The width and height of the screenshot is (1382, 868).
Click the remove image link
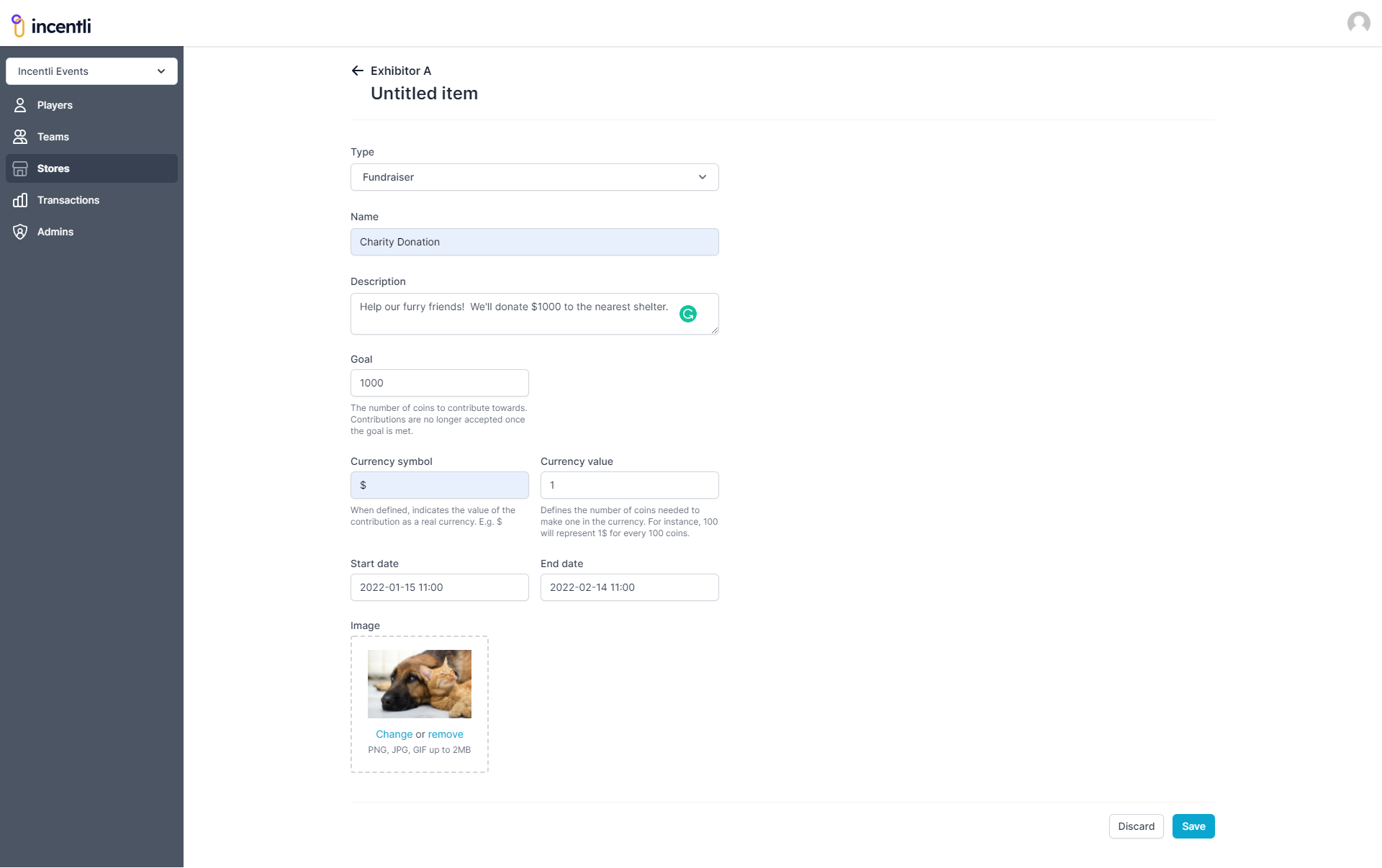tap(446, 734)
